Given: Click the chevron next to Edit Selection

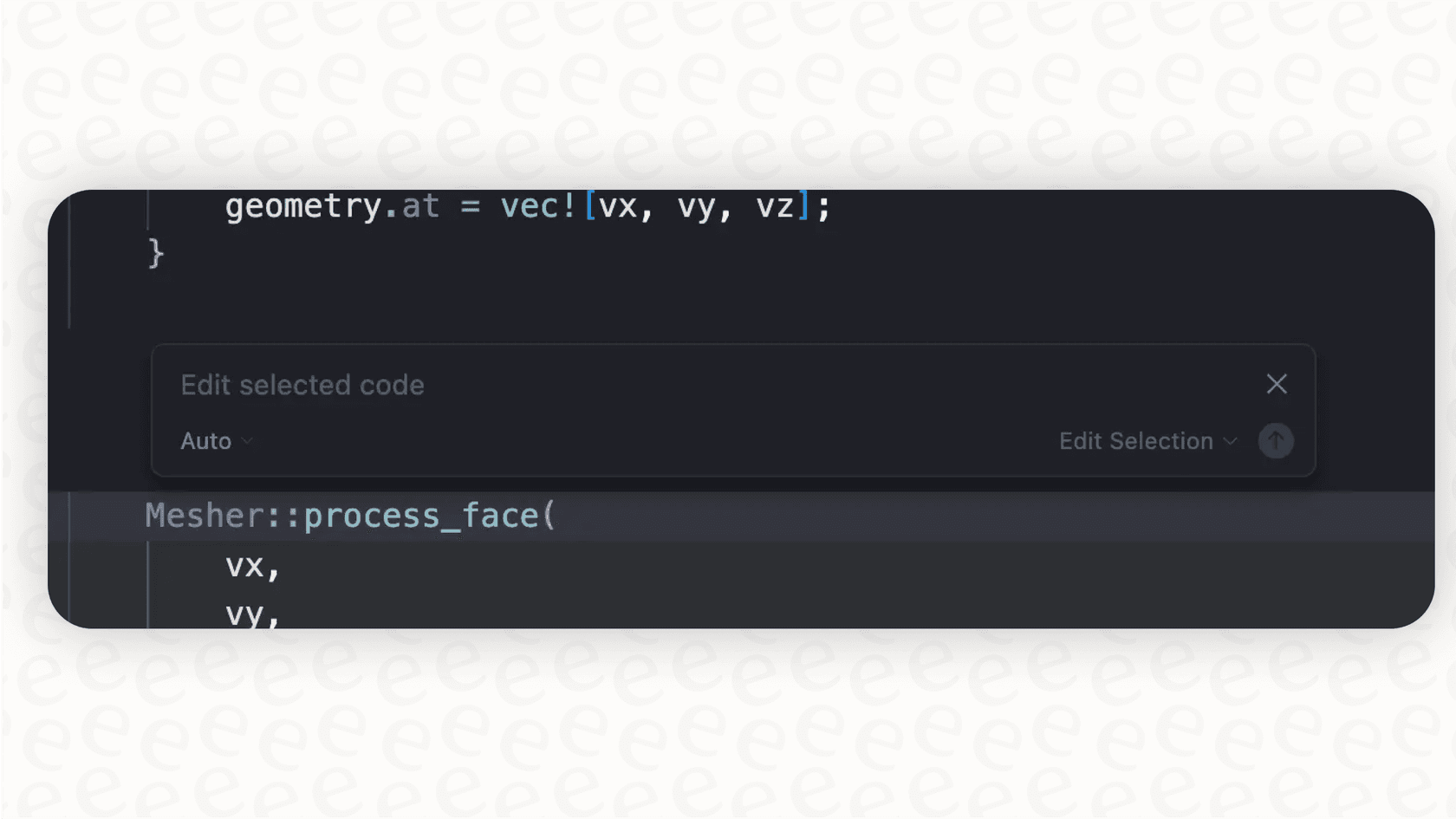Looking at the screenshot, I should (x=1230, y=442).
